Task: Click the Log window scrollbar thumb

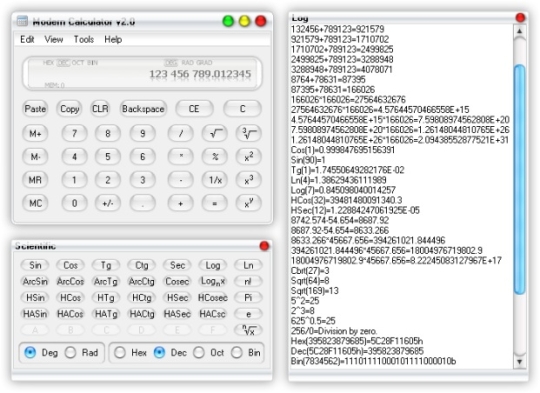Action: (x=520, y=179)
